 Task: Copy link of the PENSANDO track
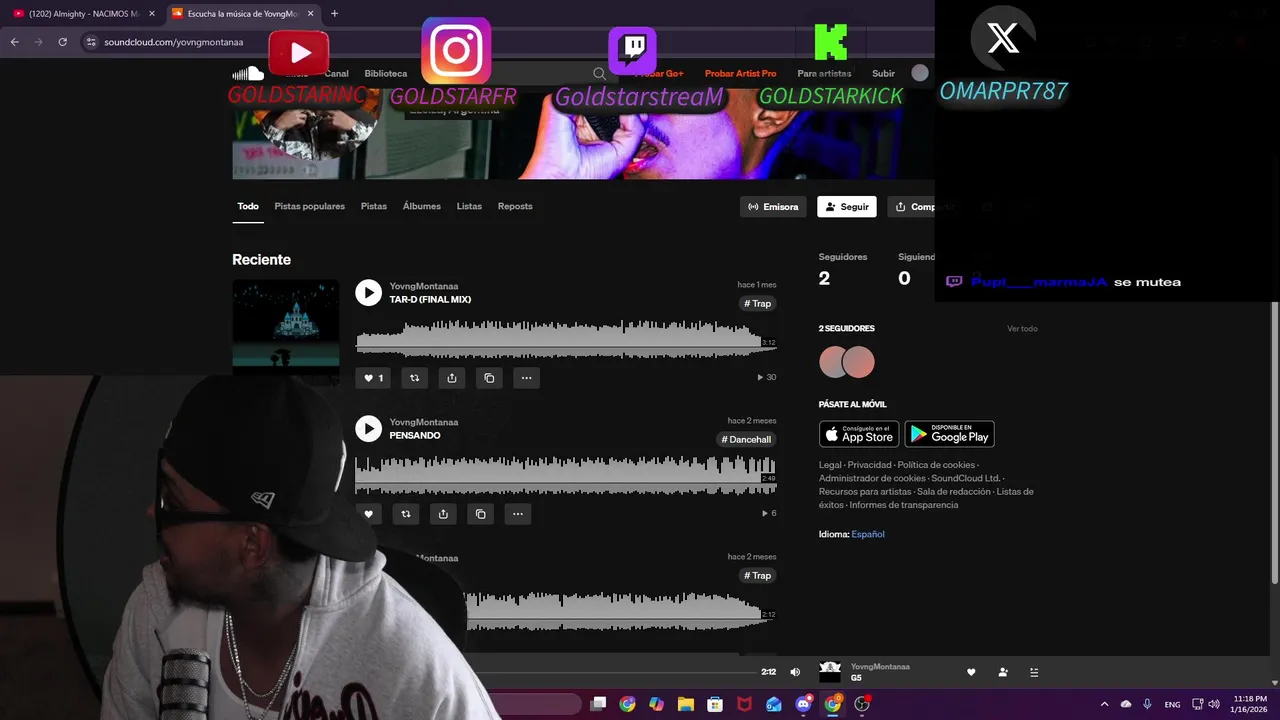pyautogui.click(x=481, y=514)
